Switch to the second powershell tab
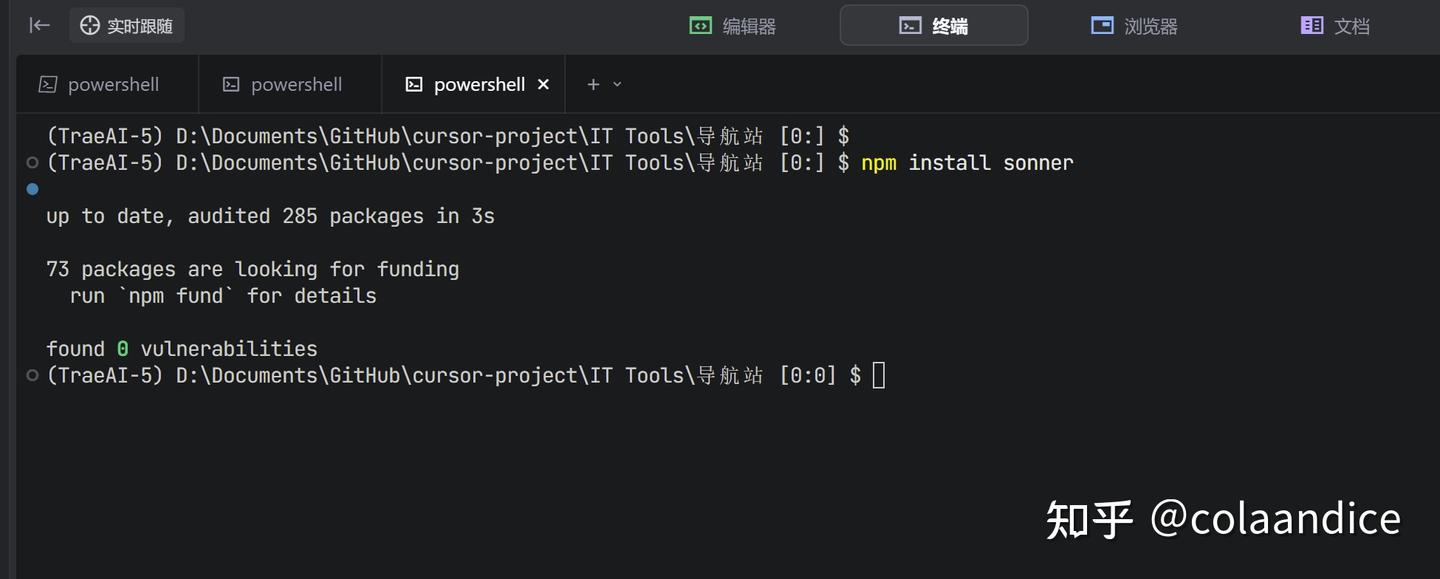This screenshot has width=1440, height=579. (x=282, y=85)
